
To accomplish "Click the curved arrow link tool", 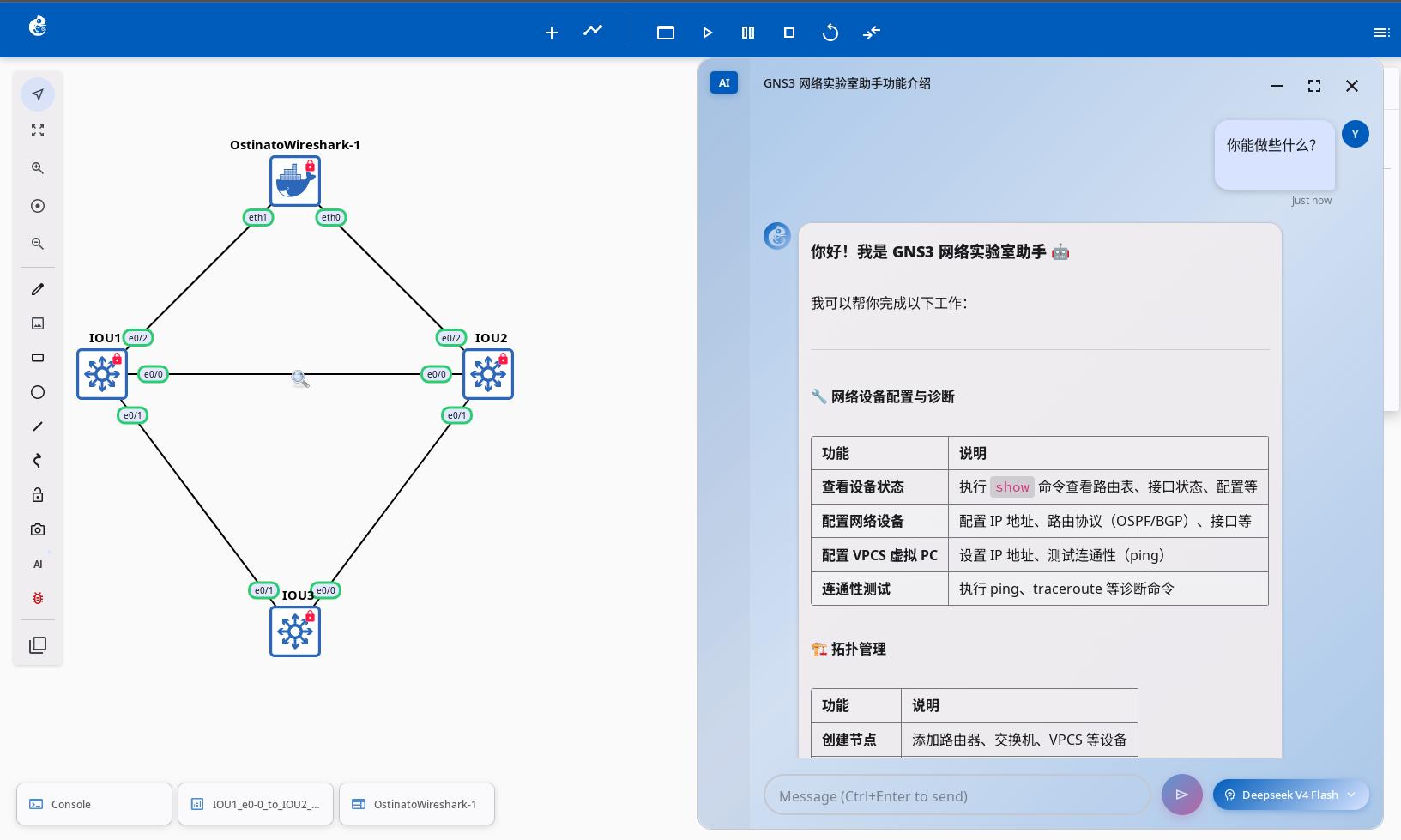I will click(x=38, y=461).
